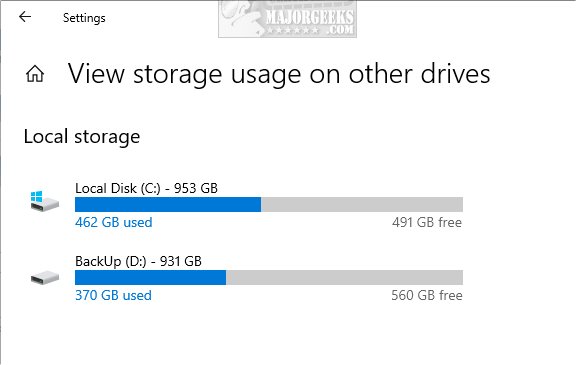
Task: Click the gray free portion of D: bar
Action: (344, 277)
